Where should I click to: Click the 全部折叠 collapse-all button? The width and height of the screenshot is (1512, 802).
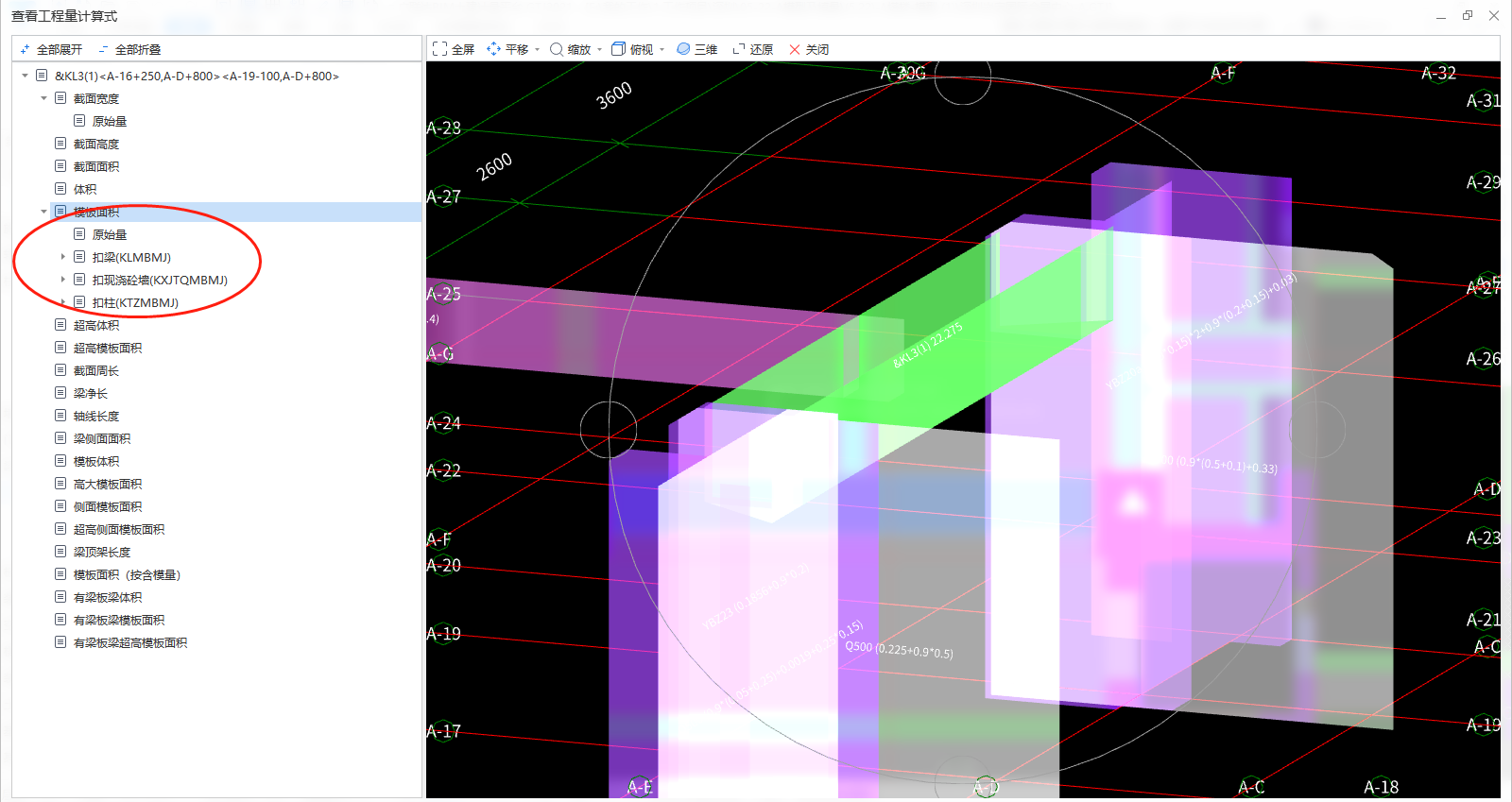click(x=129, y=49)
